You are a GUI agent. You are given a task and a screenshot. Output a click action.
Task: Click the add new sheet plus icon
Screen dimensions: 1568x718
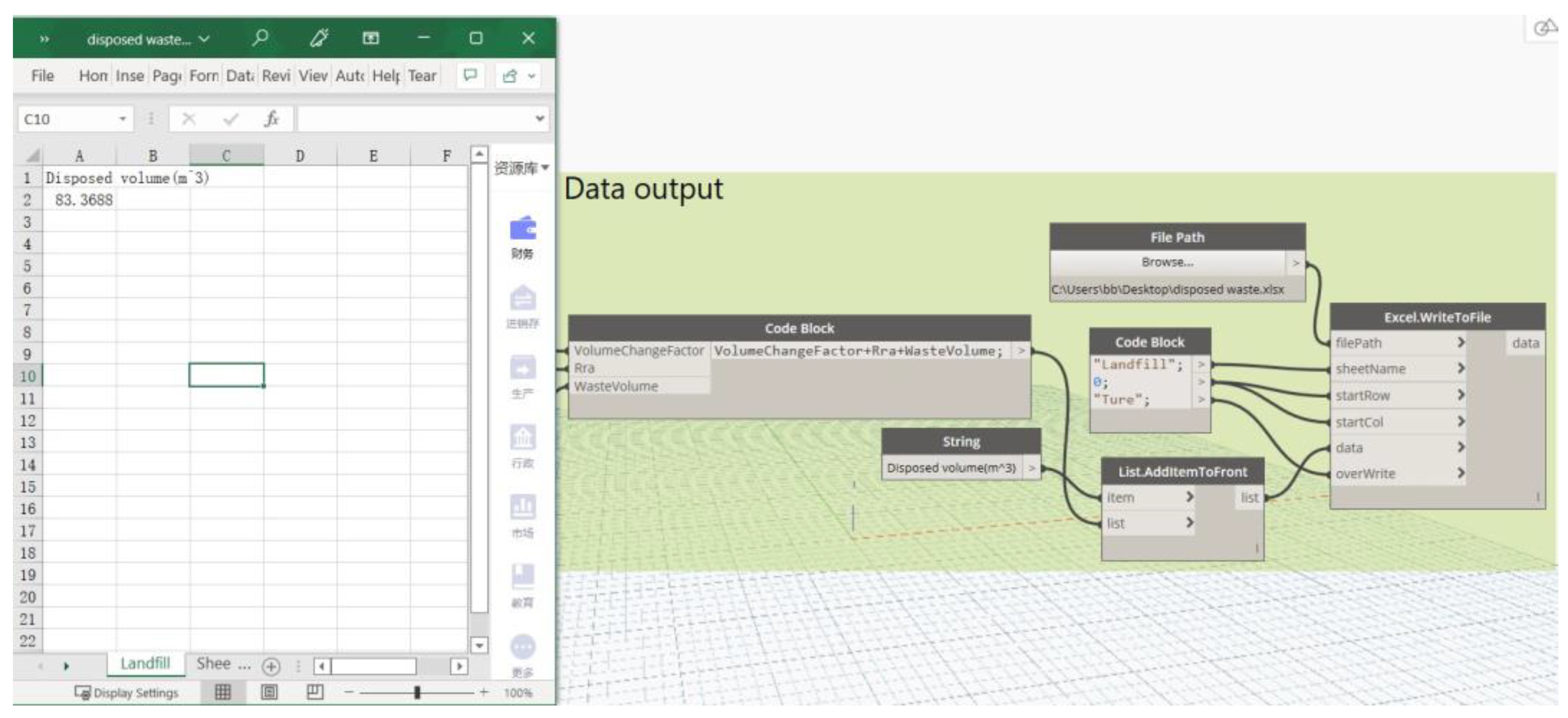pyautogui.click(x=271, y=666)
